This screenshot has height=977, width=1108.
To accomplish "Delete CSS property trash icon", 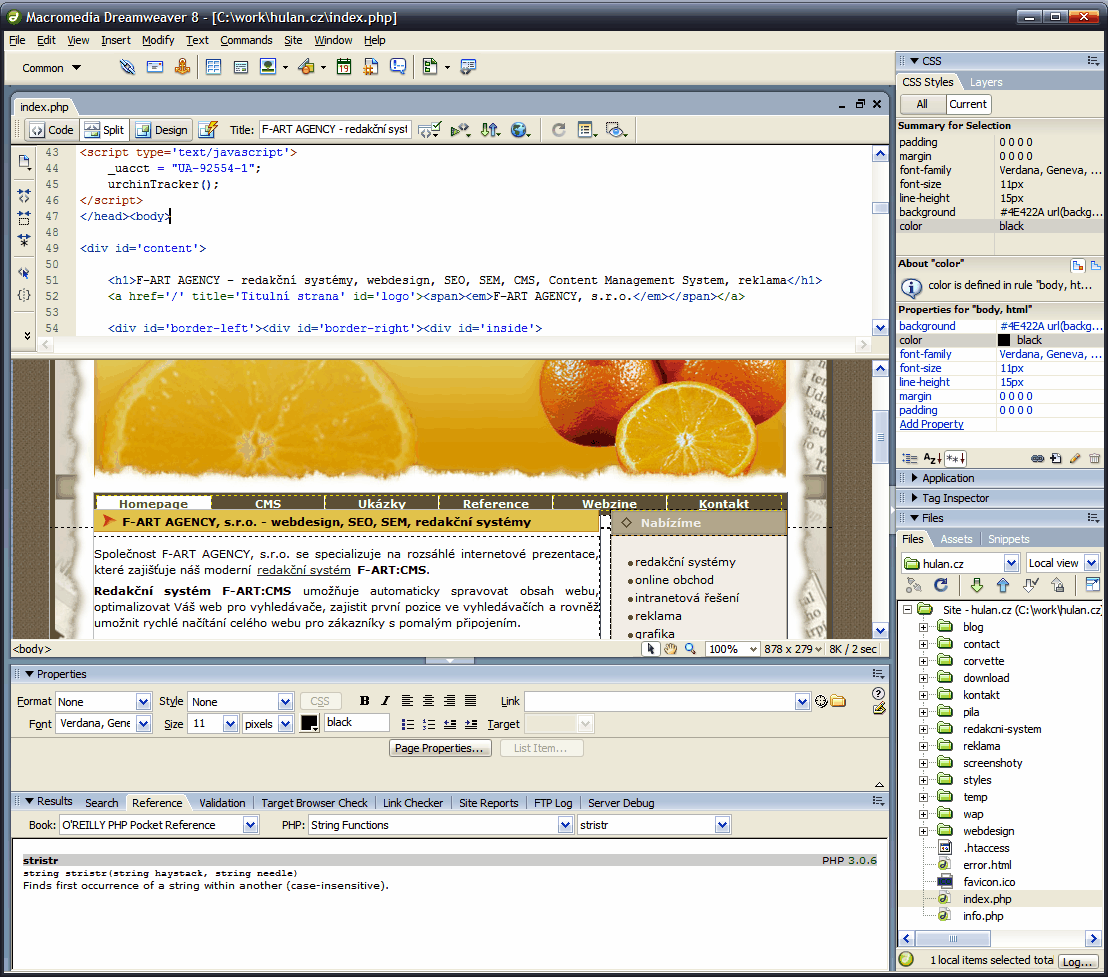I will [x=1094, y=458].
